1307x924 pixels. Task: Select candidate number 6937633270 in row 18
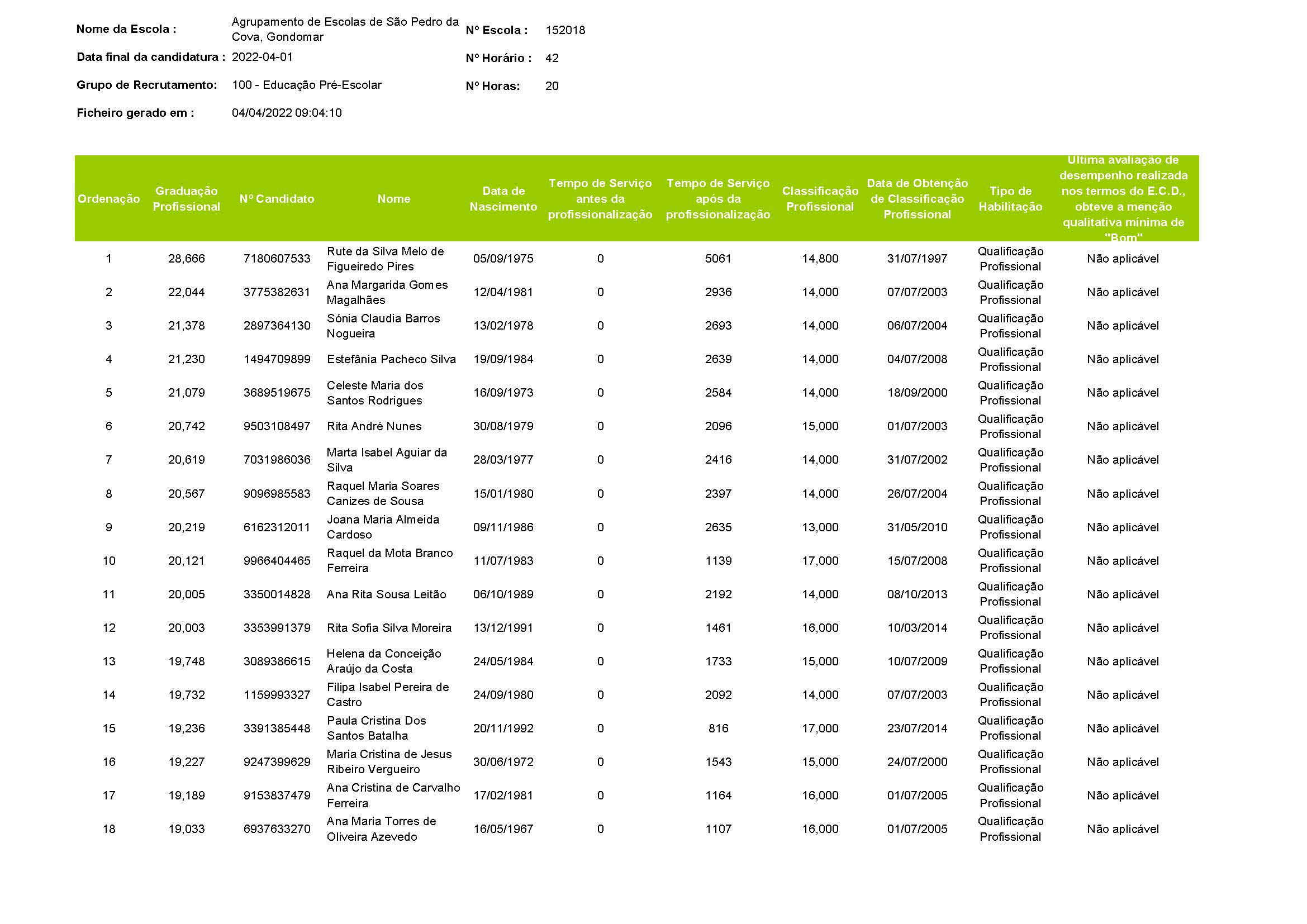[277, 829]
